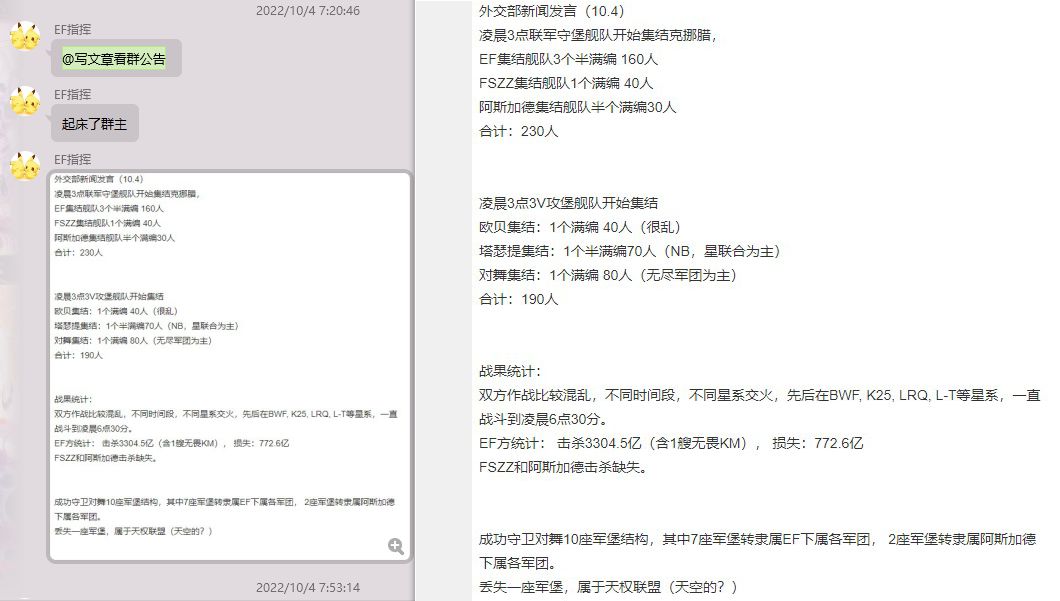Click the line "EF集结舰队3个半满编 160人" in right panel
Viewport: 1060px width, 601px height.
pos(568,59)
